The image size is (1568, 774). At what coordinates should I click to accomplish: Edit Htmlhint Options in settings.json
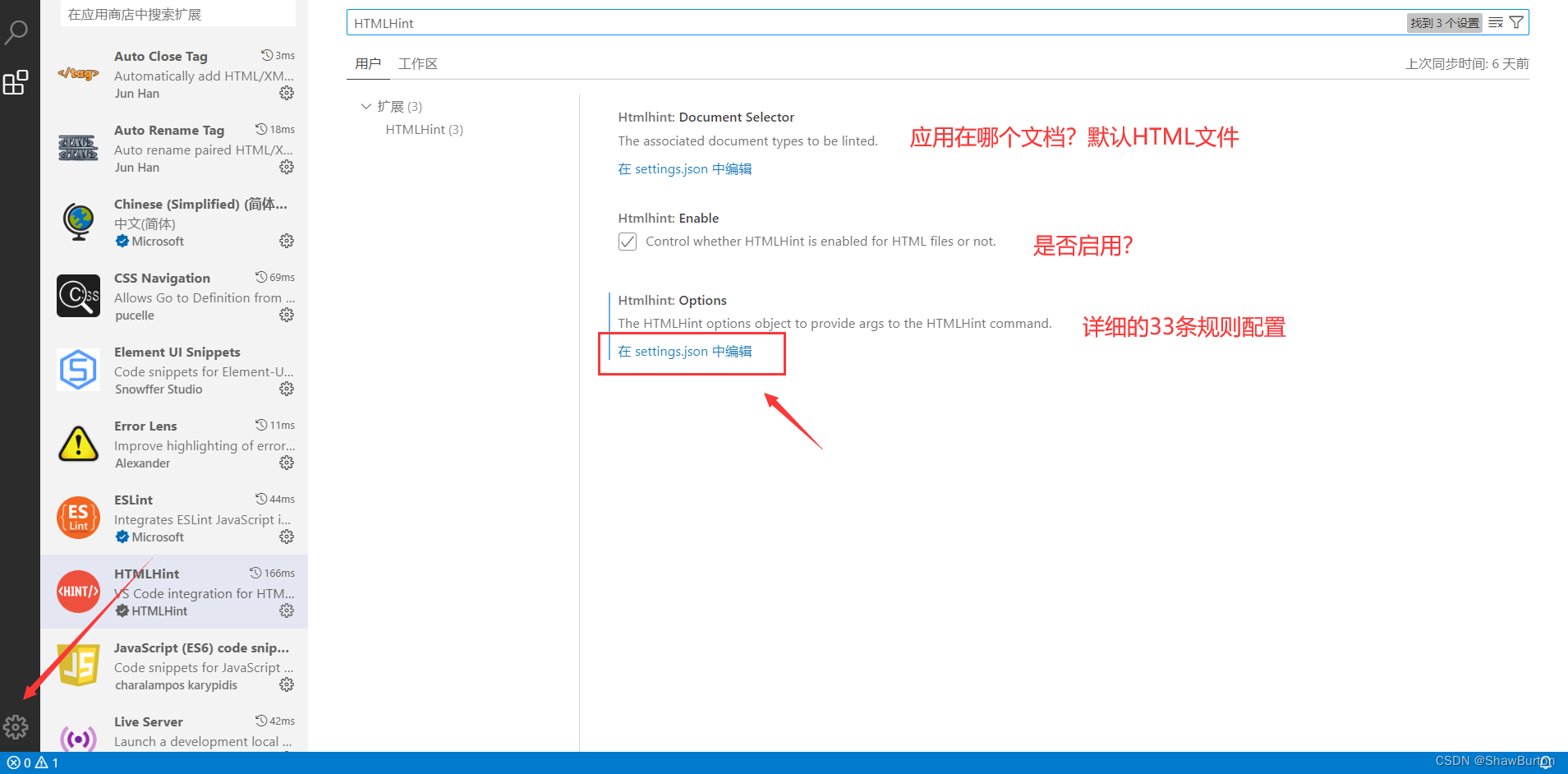685,352
